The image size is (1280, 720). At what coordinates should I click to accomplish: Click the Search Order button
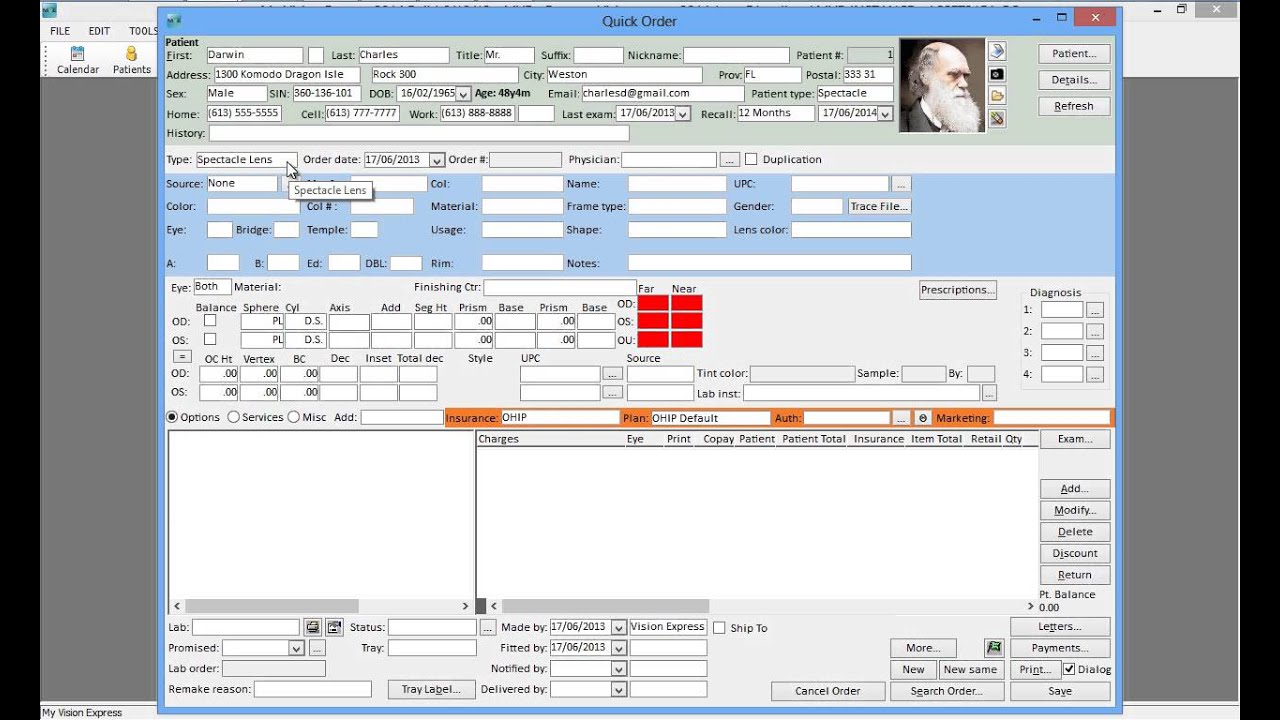coord(946,691)
